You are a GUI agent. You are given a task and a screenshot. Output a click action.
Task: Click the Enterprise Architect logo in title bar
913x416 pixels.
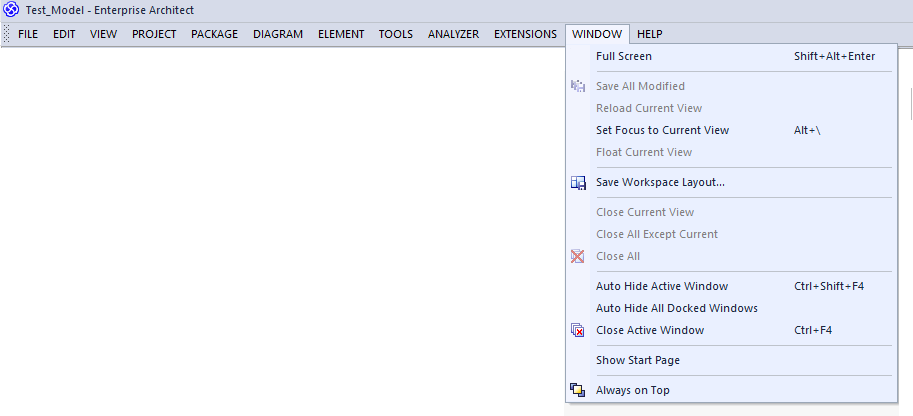point(11,10)
